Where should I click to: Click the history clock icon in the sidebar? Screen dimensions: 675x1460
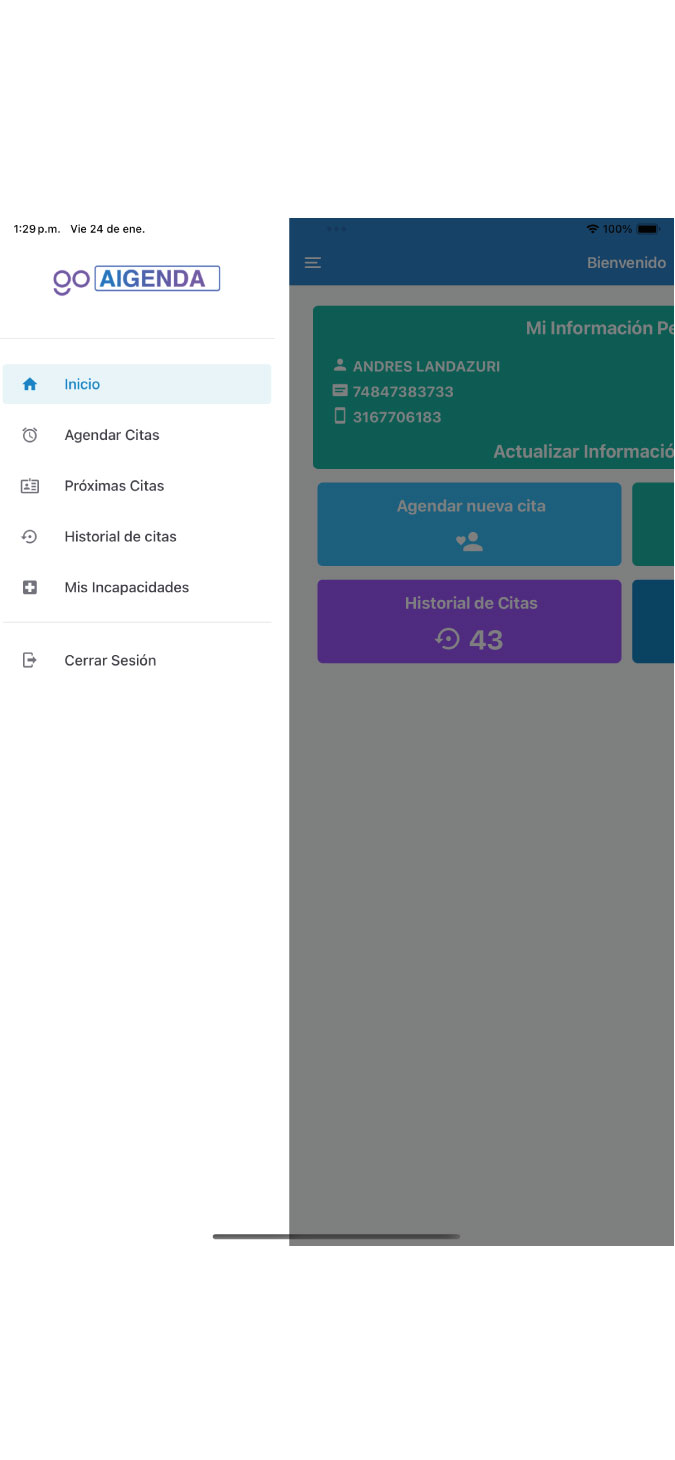tap(30, 537)
